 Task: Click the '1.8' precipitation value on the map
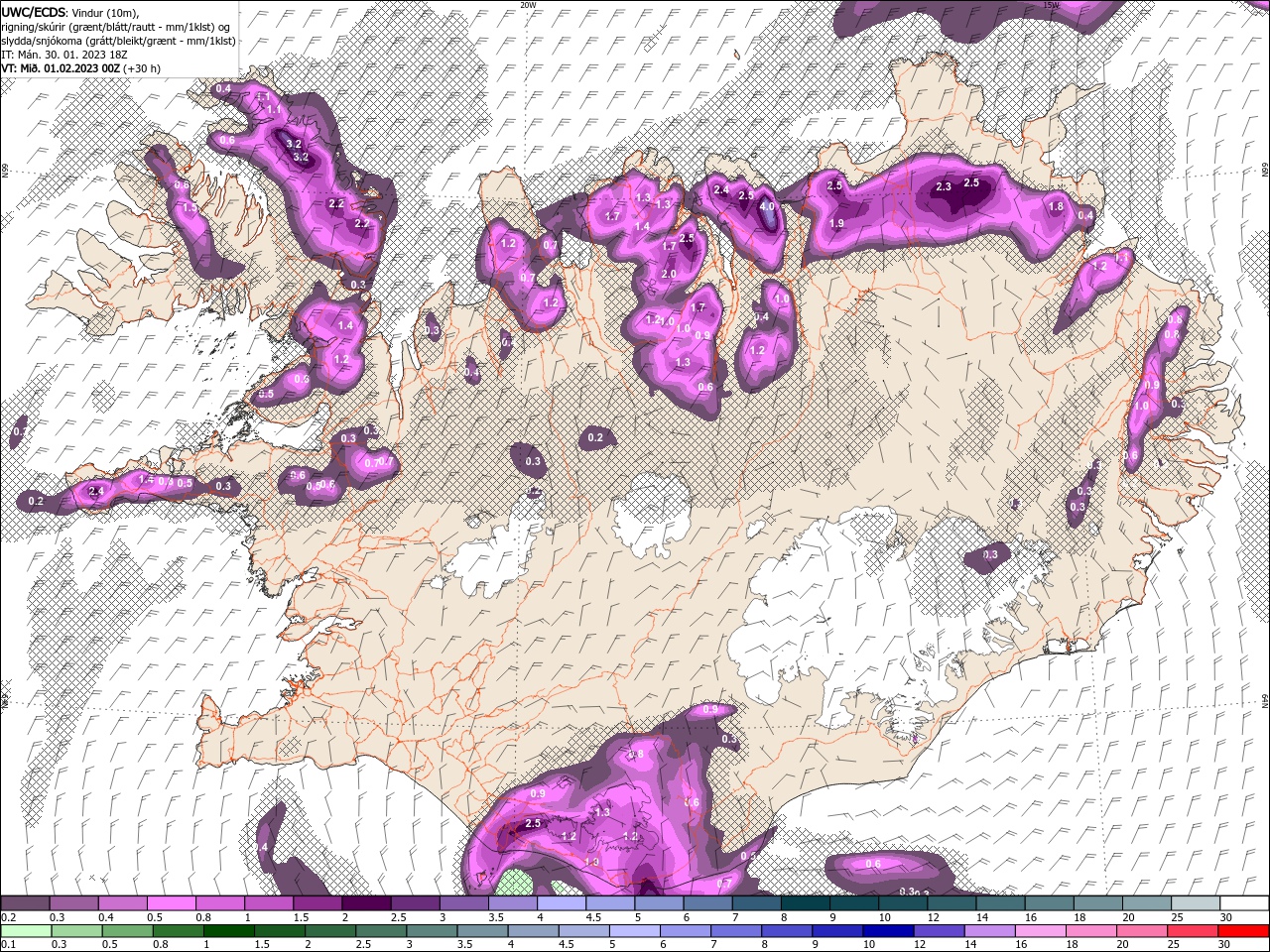coord(1056,206)
